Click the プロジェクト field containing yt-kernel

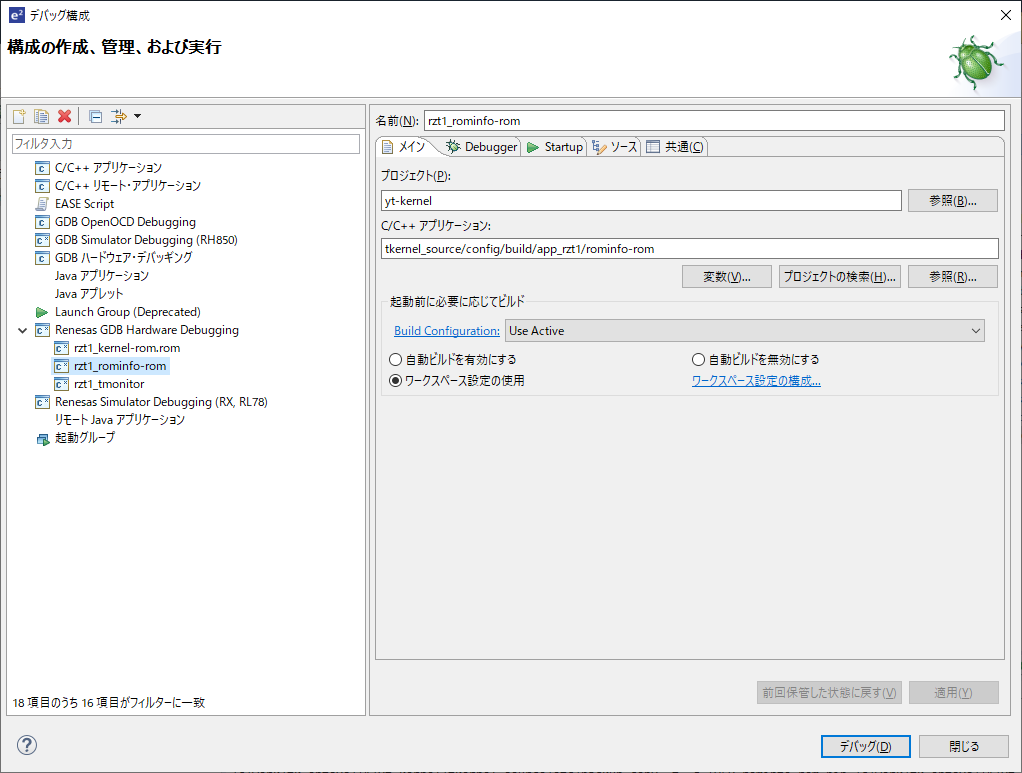coord(641,201)
